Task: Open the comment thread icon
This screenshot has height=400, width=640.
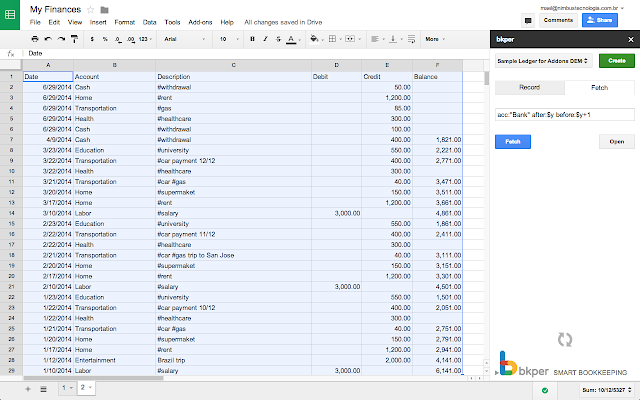Action: coord(528,20)
